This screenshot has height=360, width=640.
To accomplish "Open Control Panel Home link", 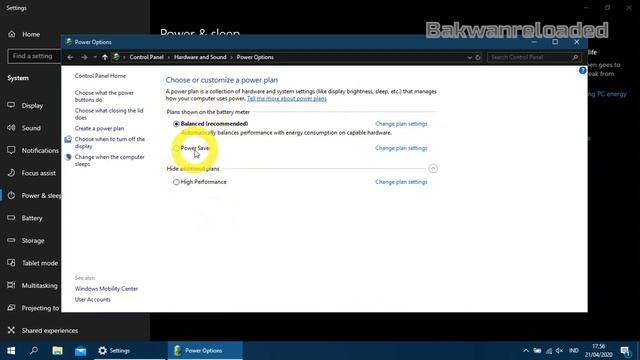I will tap(100, 76).
